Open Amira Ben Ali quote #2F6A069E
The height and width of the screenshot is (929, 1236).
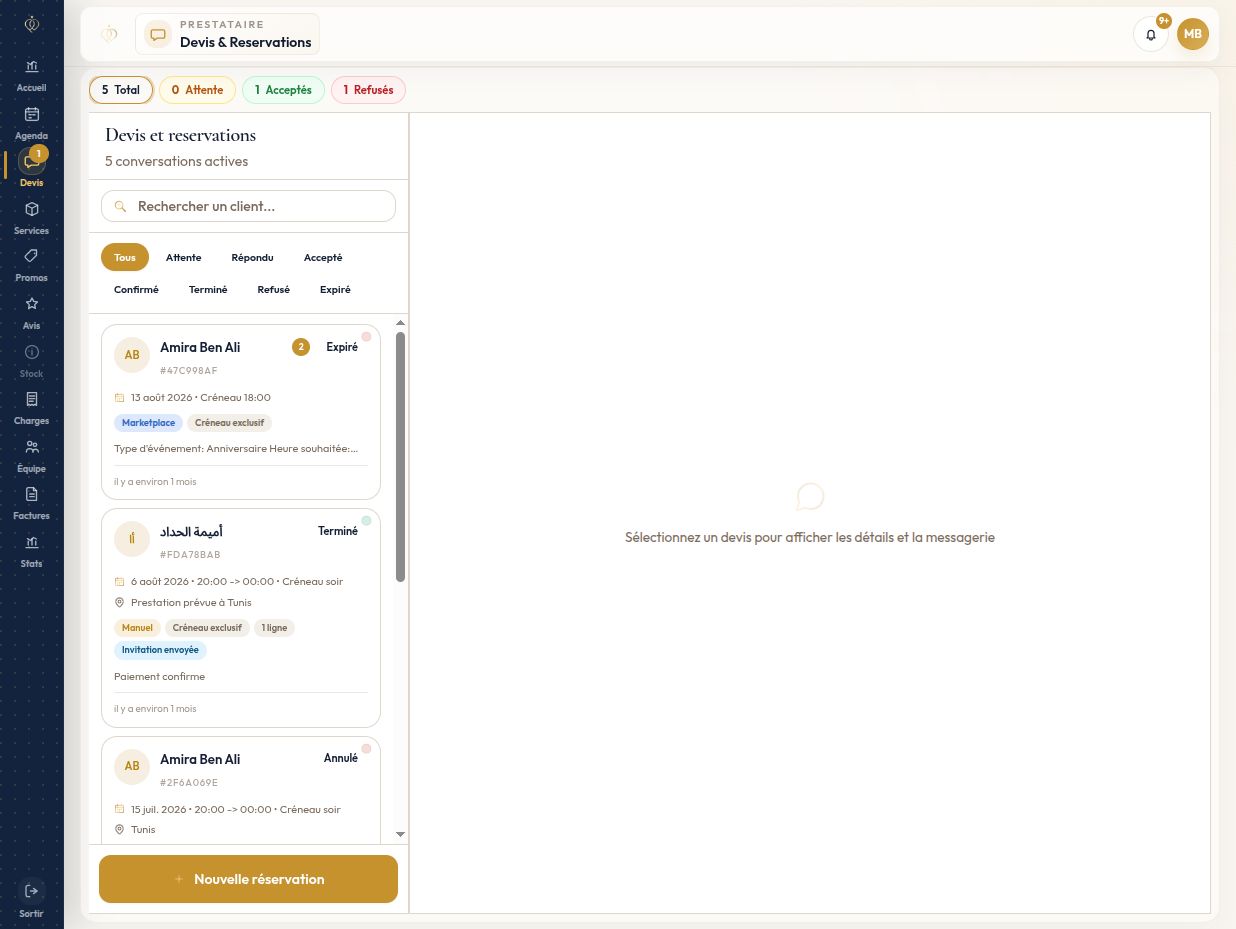pos(241,791)
